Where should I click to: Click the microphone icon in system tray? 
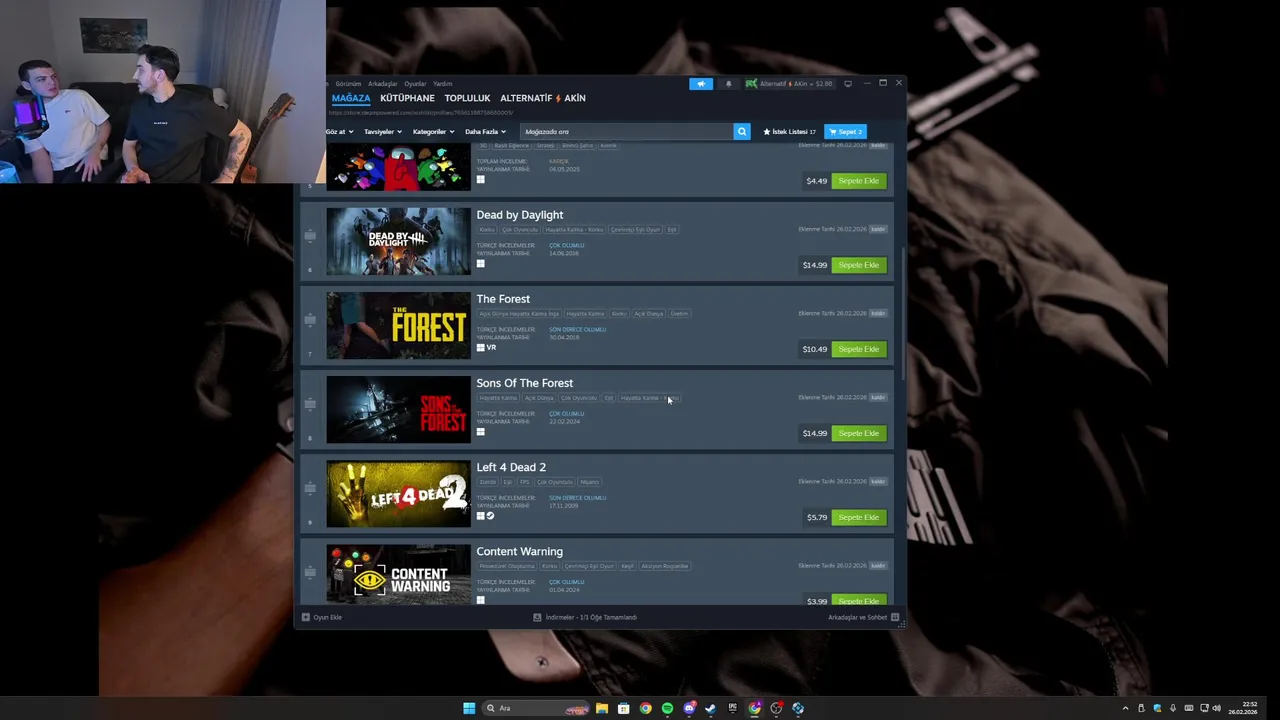click(1173, 708)
